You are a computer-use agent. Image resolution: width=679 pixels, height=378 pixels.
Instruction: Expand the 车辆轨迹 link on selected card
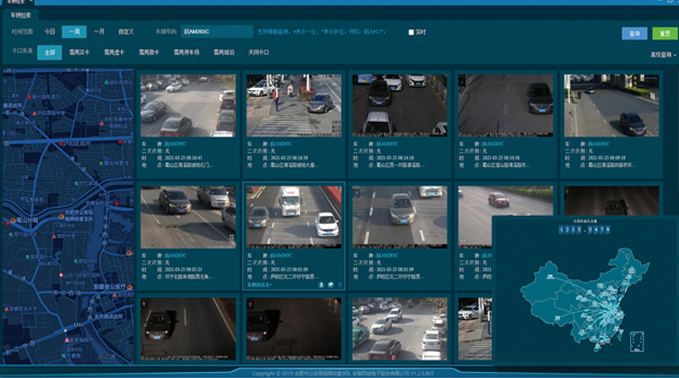click(x=259, y=284)
